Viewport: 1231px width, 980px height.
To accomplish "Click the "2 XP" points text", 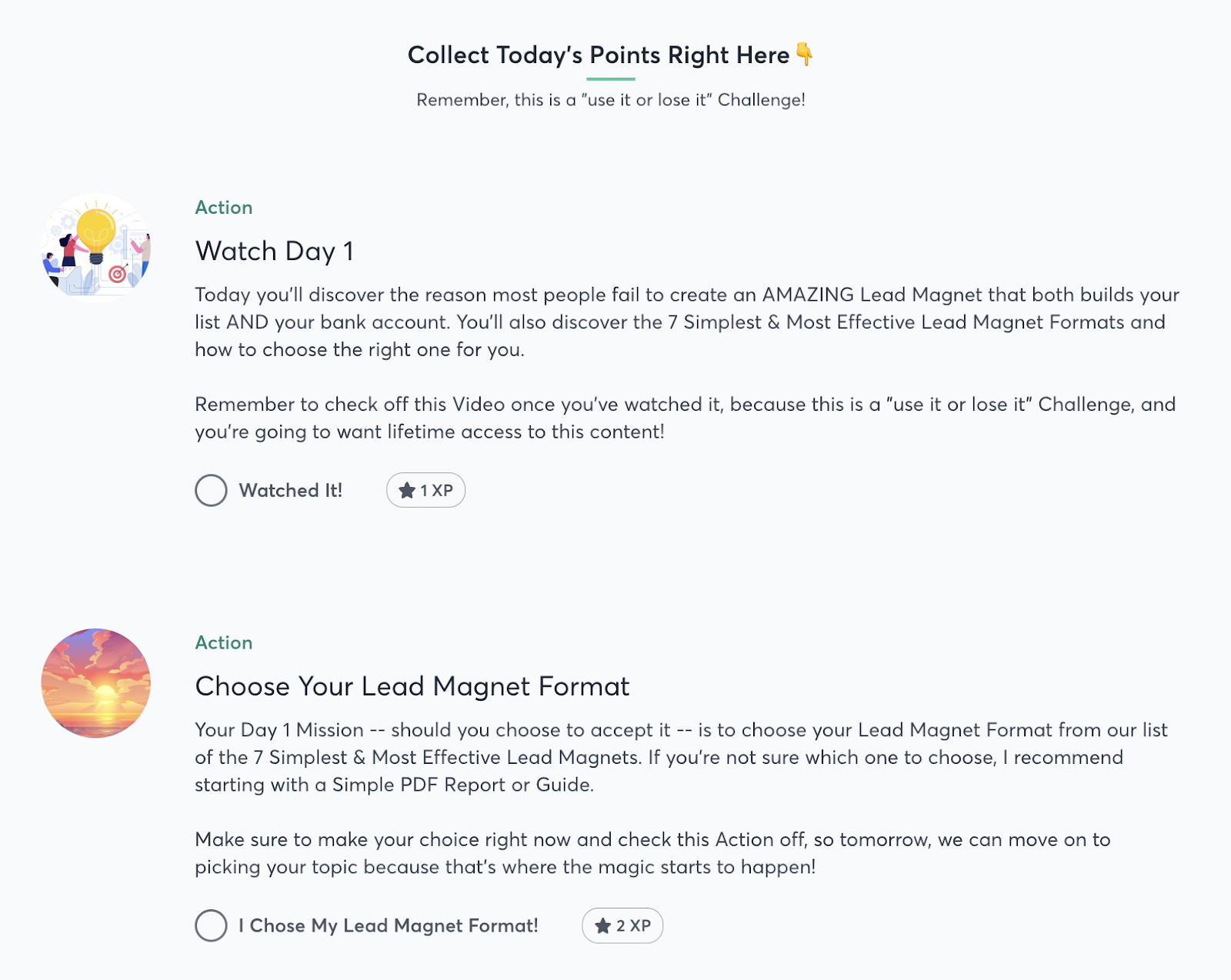I will click(x=633, y=926).
